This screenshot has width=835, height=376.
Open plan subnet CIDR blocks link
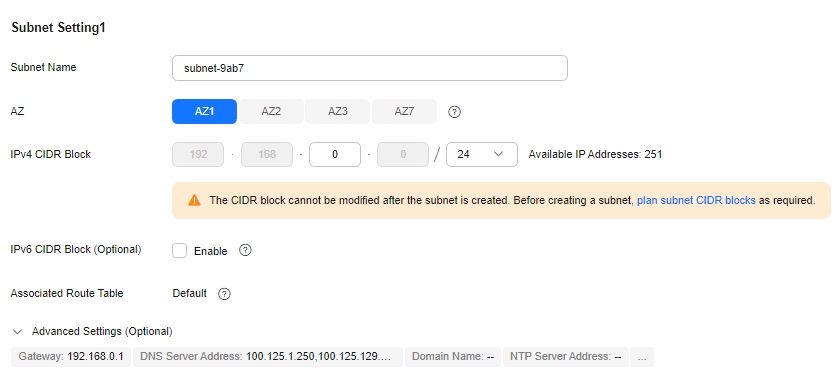point(696,201)
